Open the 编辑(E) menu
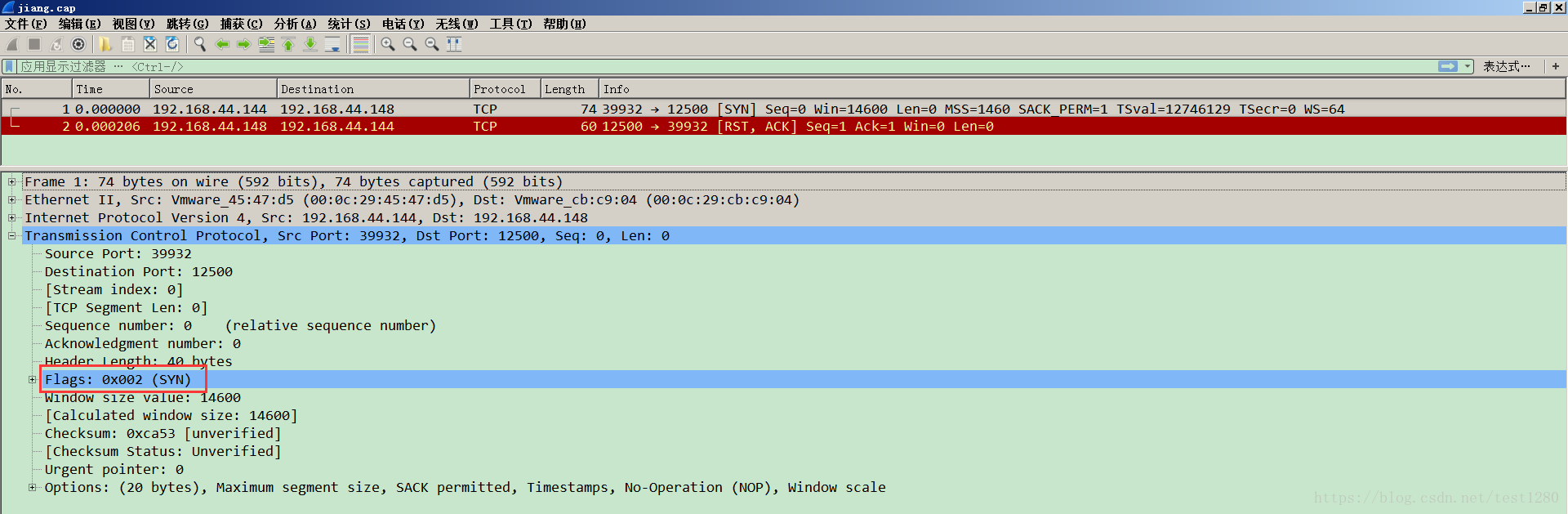This screenshot has height=514, width=1568. pyautogui.click(x=79, y=24)
